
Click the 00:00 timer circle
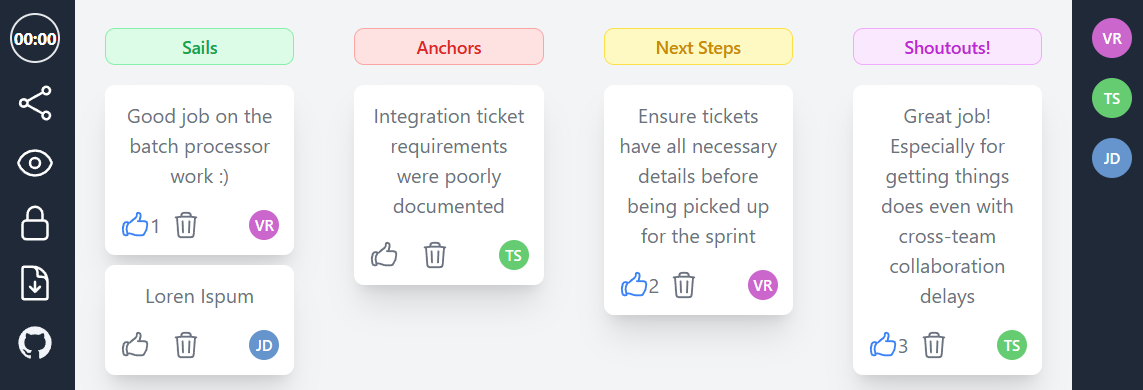[35, 39]
